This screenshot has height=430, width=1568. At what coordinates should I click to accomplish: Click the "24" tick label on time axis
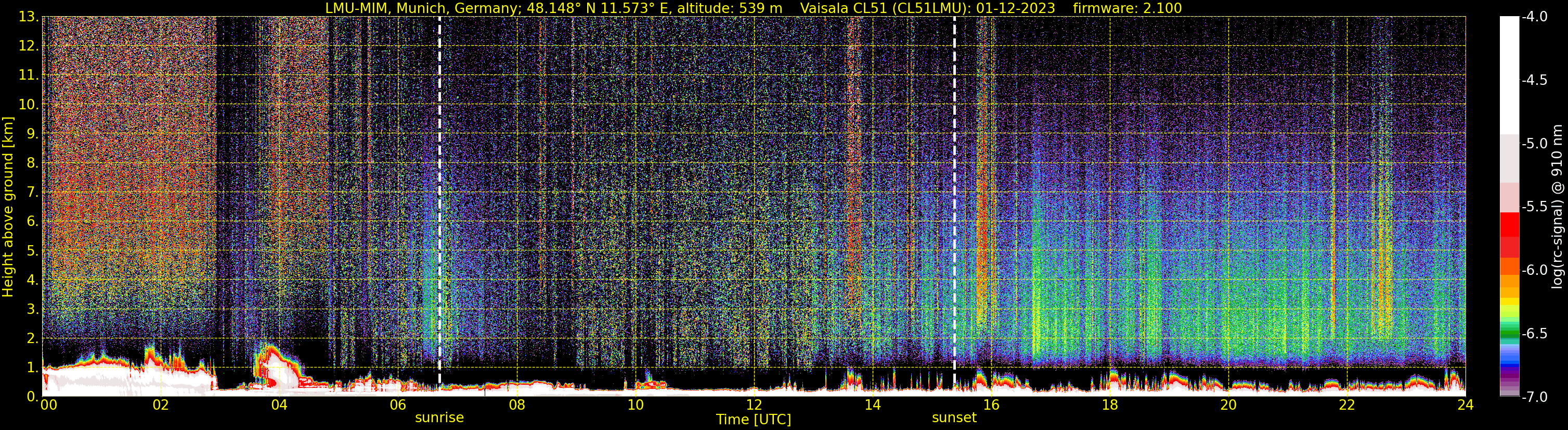[1465, 406]
